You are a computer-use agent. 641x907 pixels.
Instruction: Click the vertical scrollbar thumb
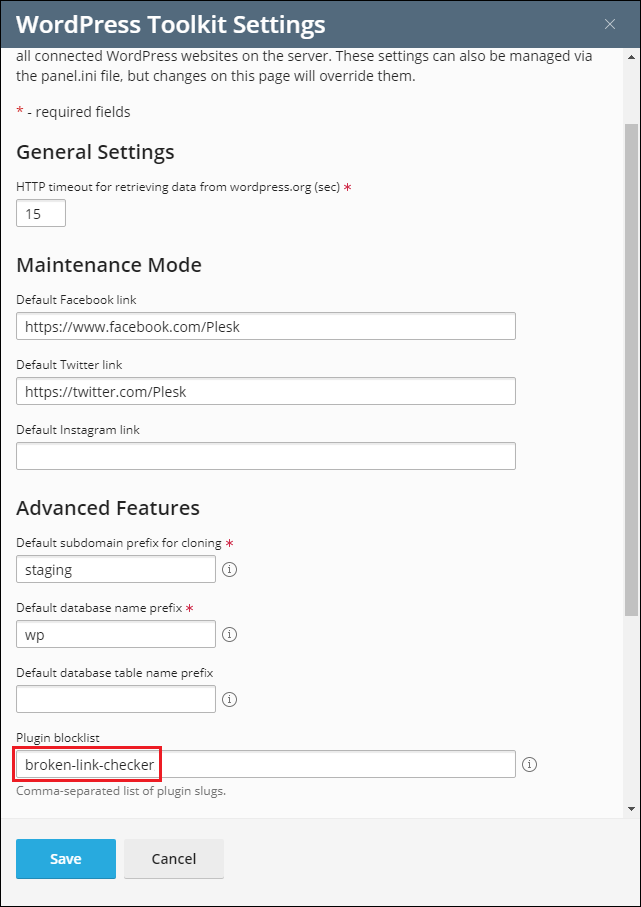[631, 369]
